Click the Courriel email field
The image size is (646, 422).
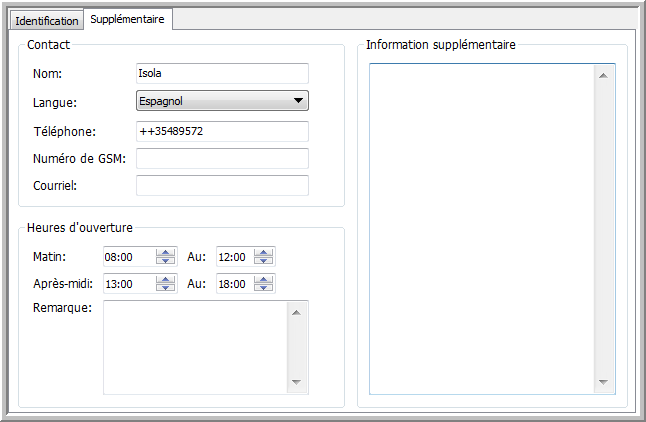(x=221, y=185)
